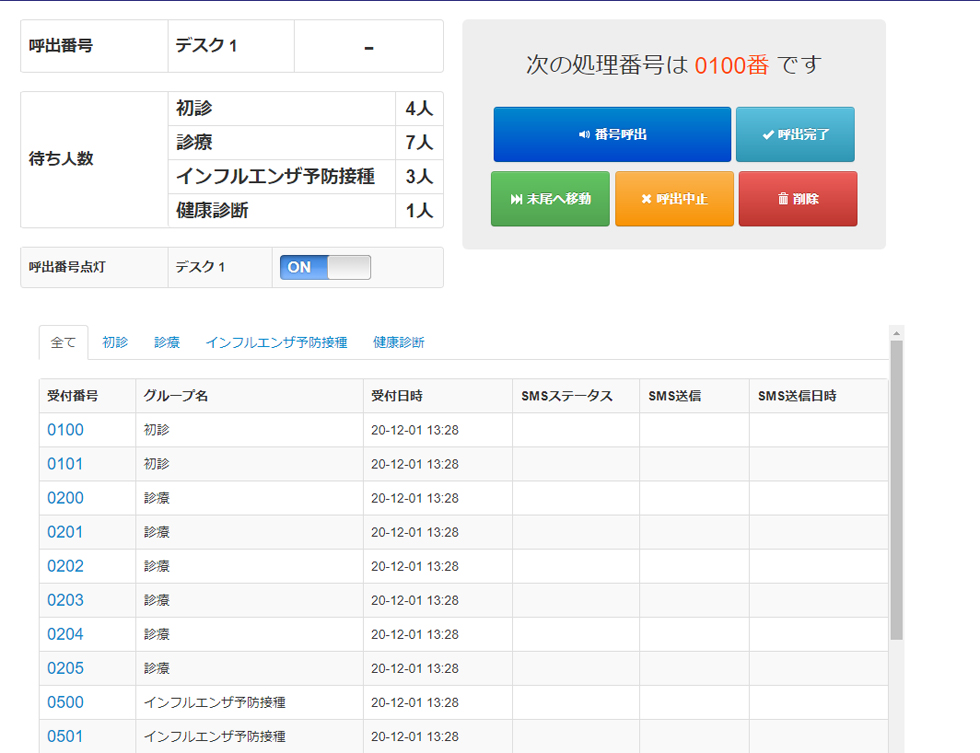Open reception number 0101 link
The width and height of the screenshot is (980, 753).
click(65, 464)
